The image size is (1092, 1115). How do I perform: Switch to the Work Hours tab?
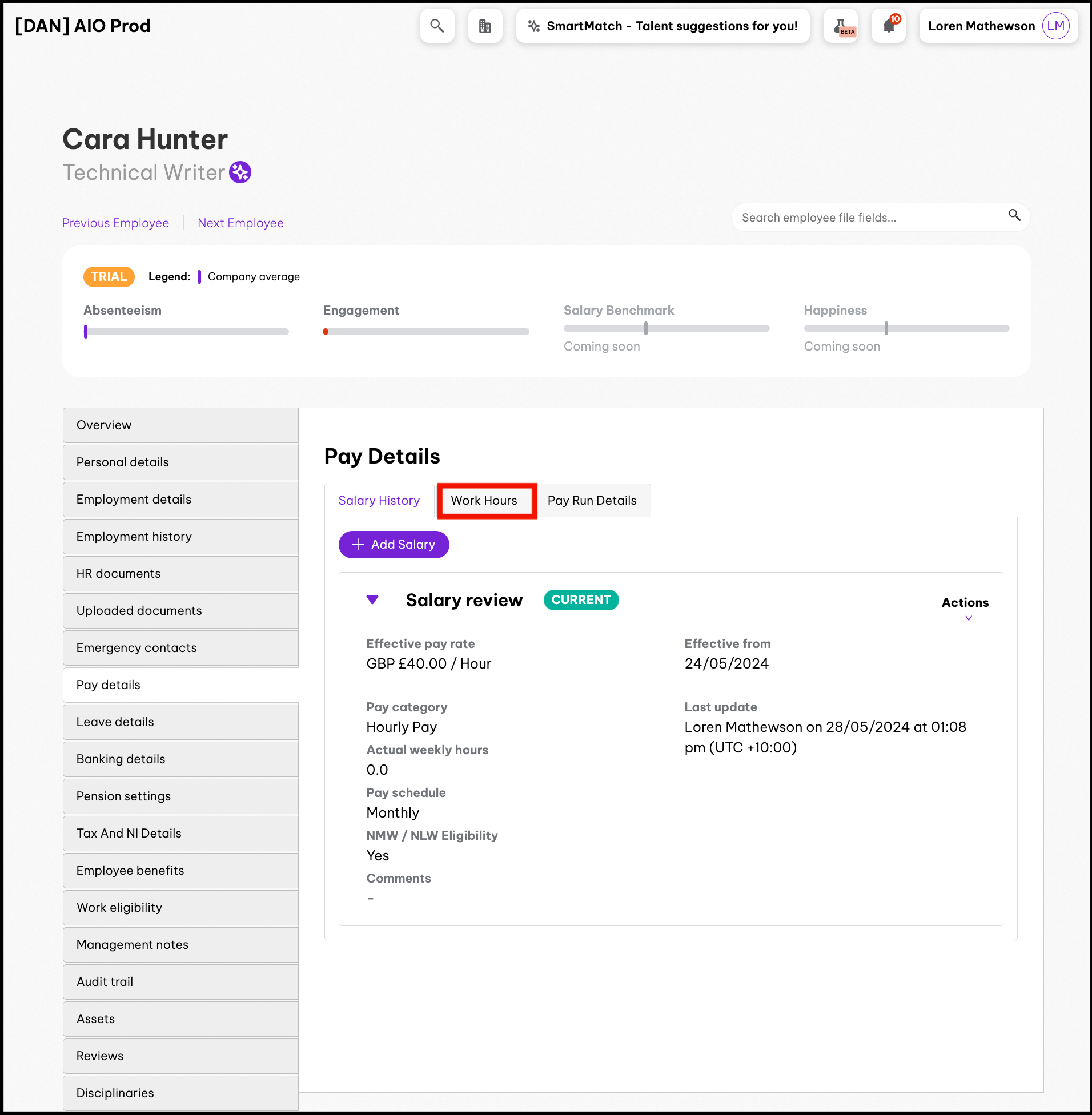484,501
